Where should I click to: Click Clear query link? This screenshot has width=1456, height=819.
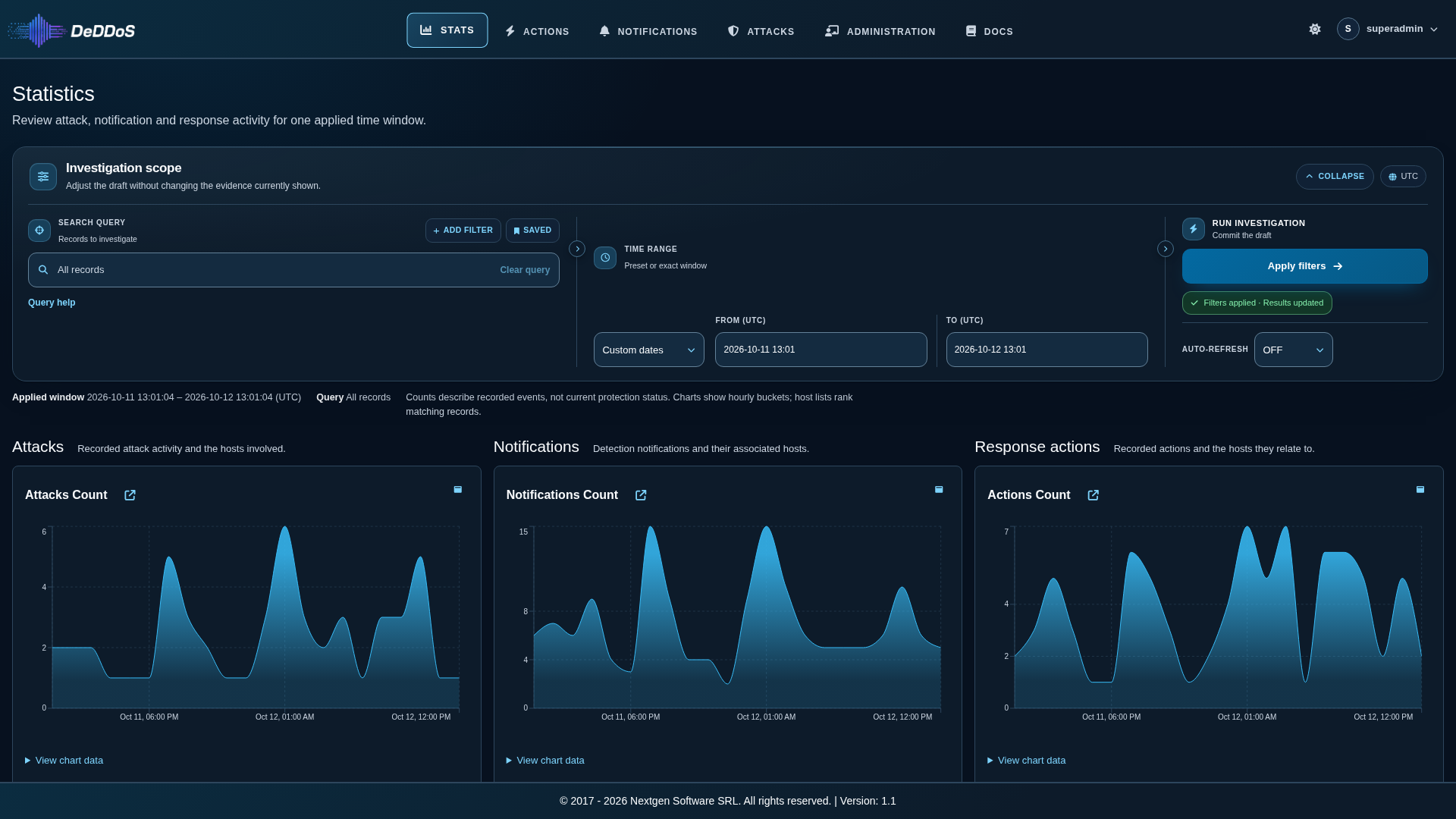click(525, 271)
